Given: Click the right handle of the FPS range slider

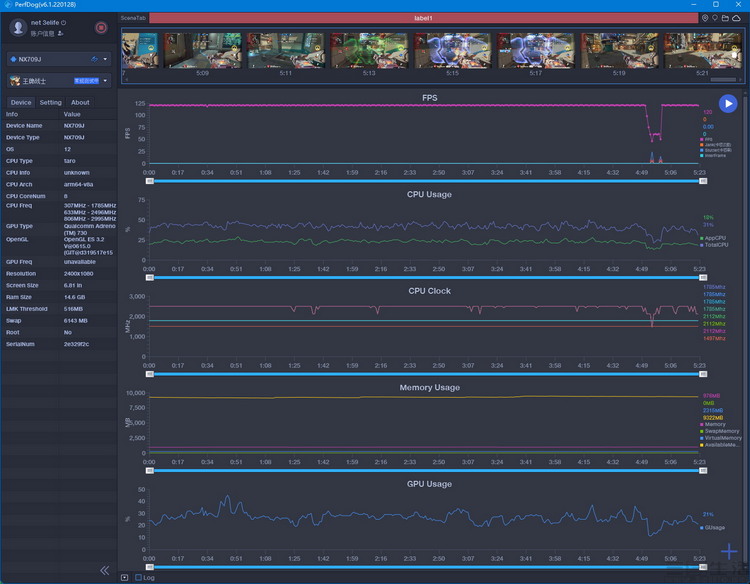Looking at the screenshot, I should tap(703, 181).
